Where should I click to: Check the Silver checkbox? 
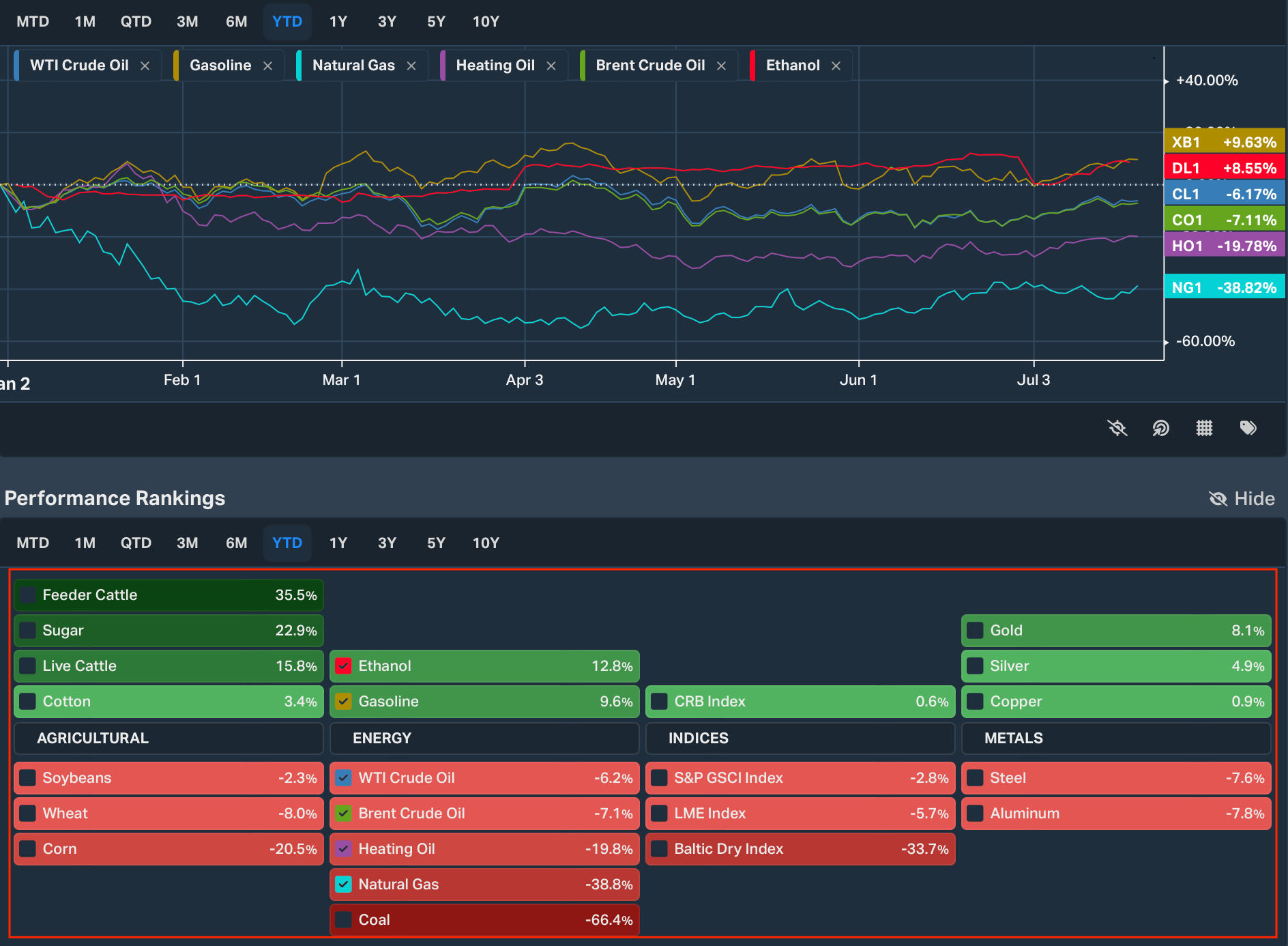pos(975,666)
